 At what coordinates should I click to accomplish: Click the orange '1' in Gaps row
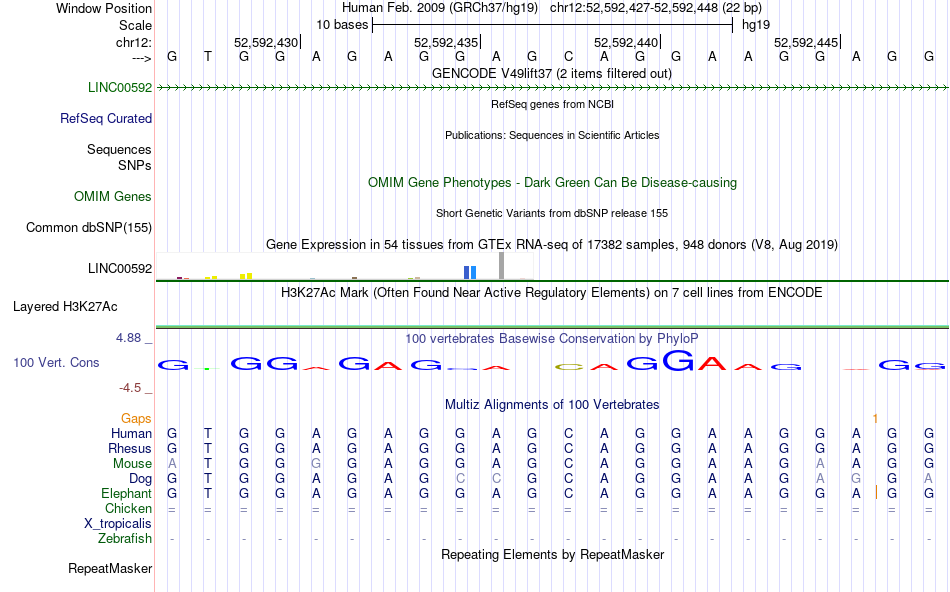coord(875,419)
